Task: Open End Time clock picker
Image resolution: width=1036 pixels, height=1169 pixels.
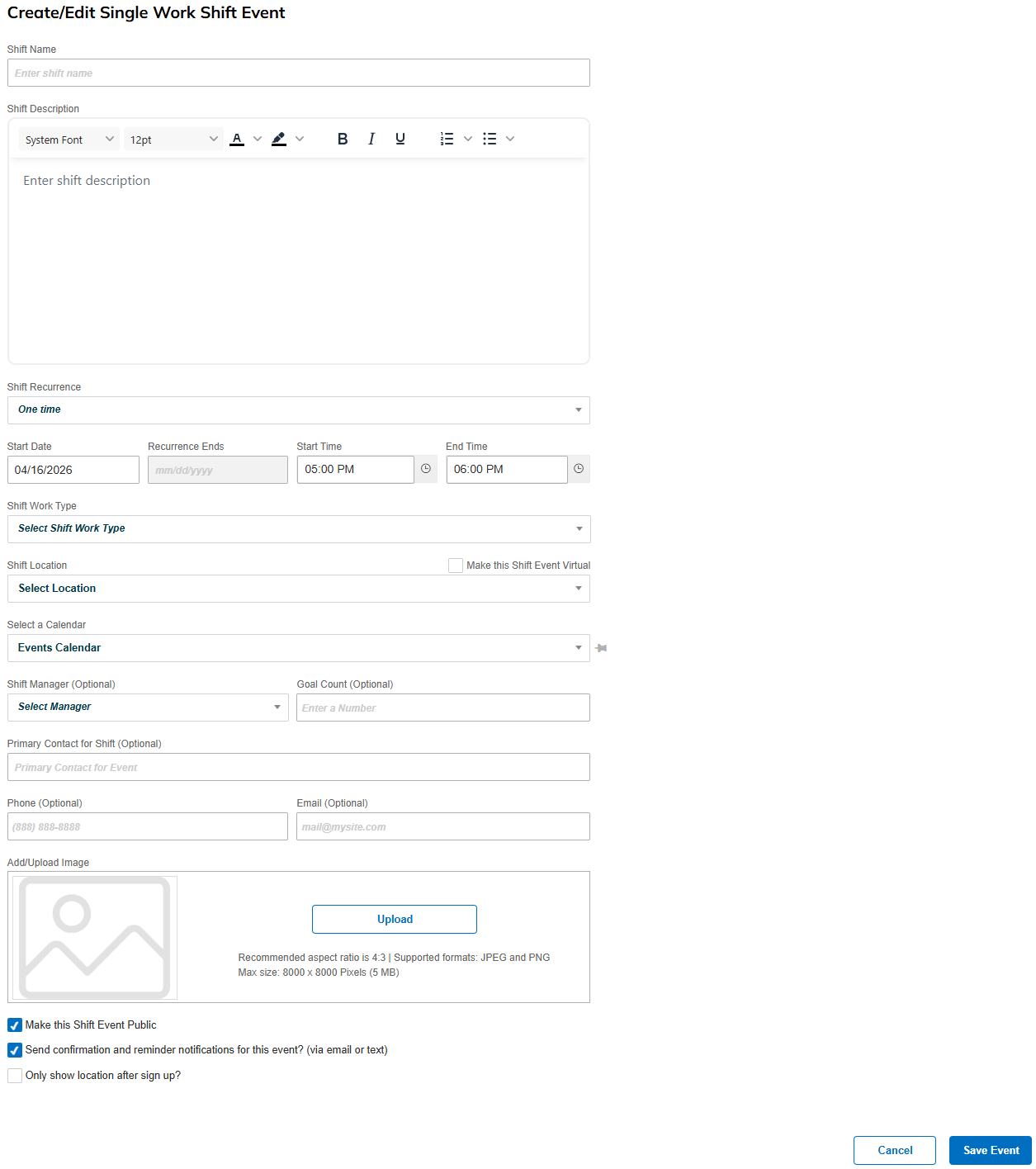Action: (579, 469)
